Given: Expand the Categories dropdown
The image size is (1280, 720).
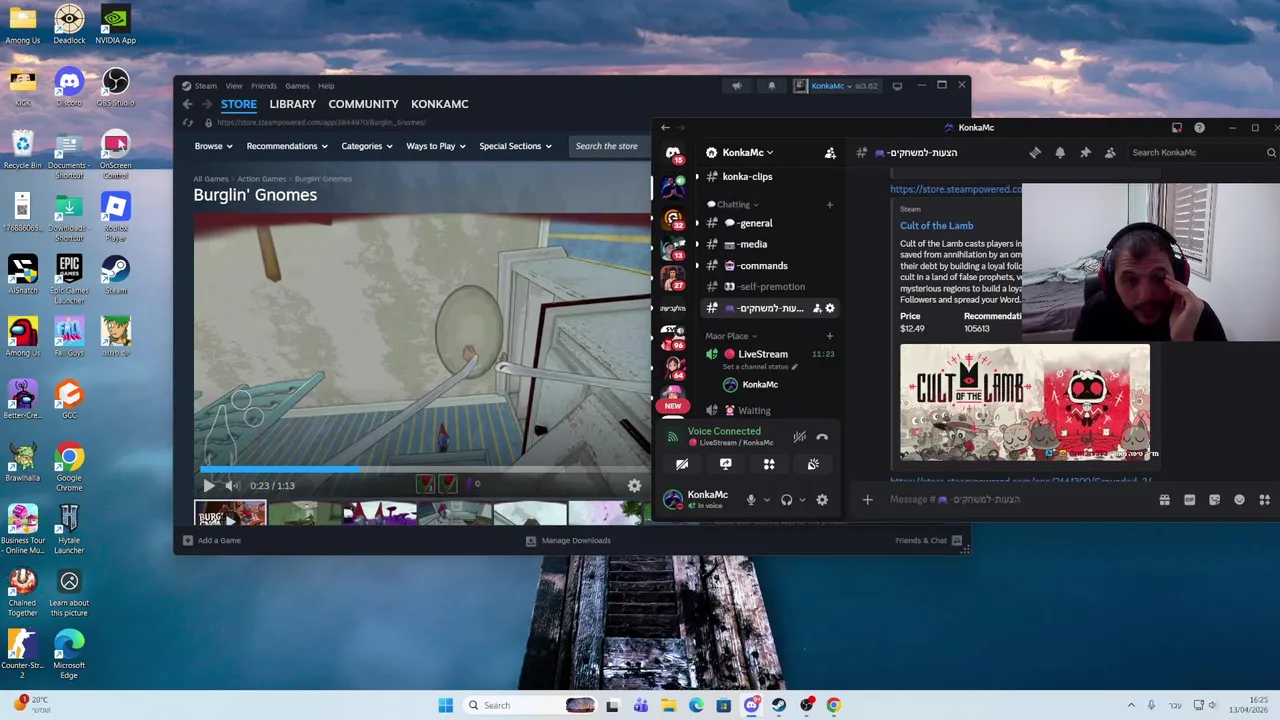Looking at the screenshot, I should (367, 146).
